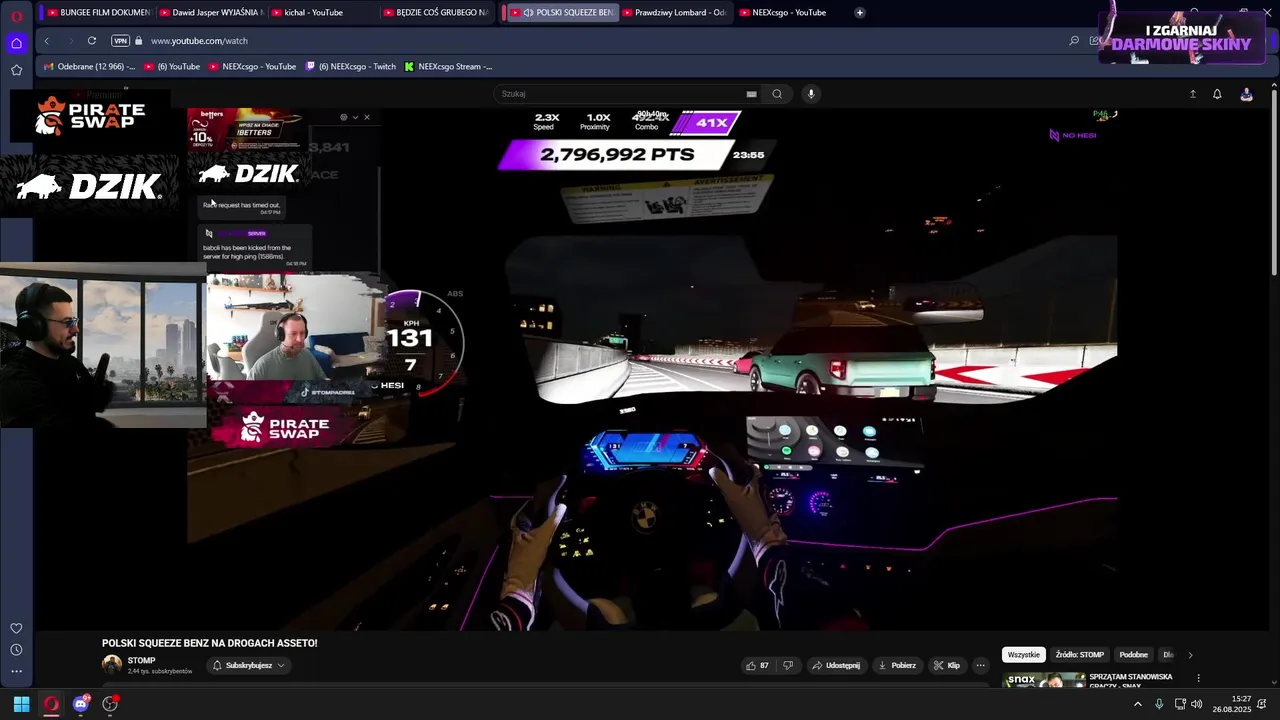Open a new browser tab
Screen dimensions: 1280x720
pyautogui.click(x=859, y=13)
